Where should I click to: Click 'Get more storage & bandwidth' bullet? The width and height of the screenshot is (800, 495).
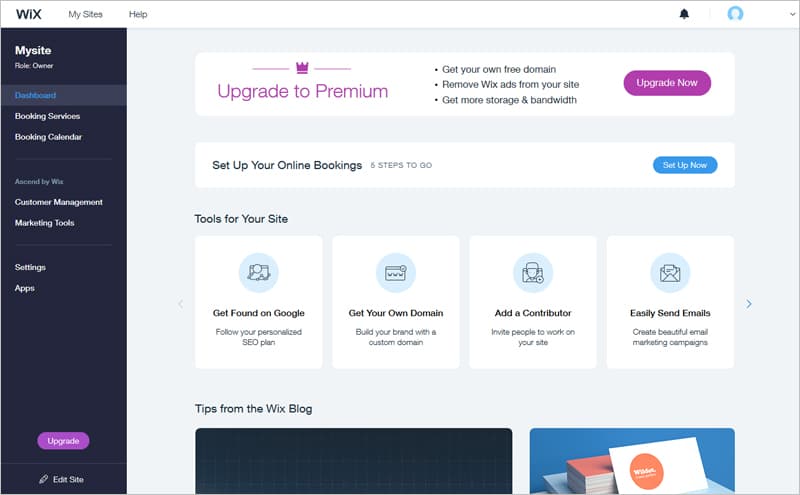click(x=509, y=100)
